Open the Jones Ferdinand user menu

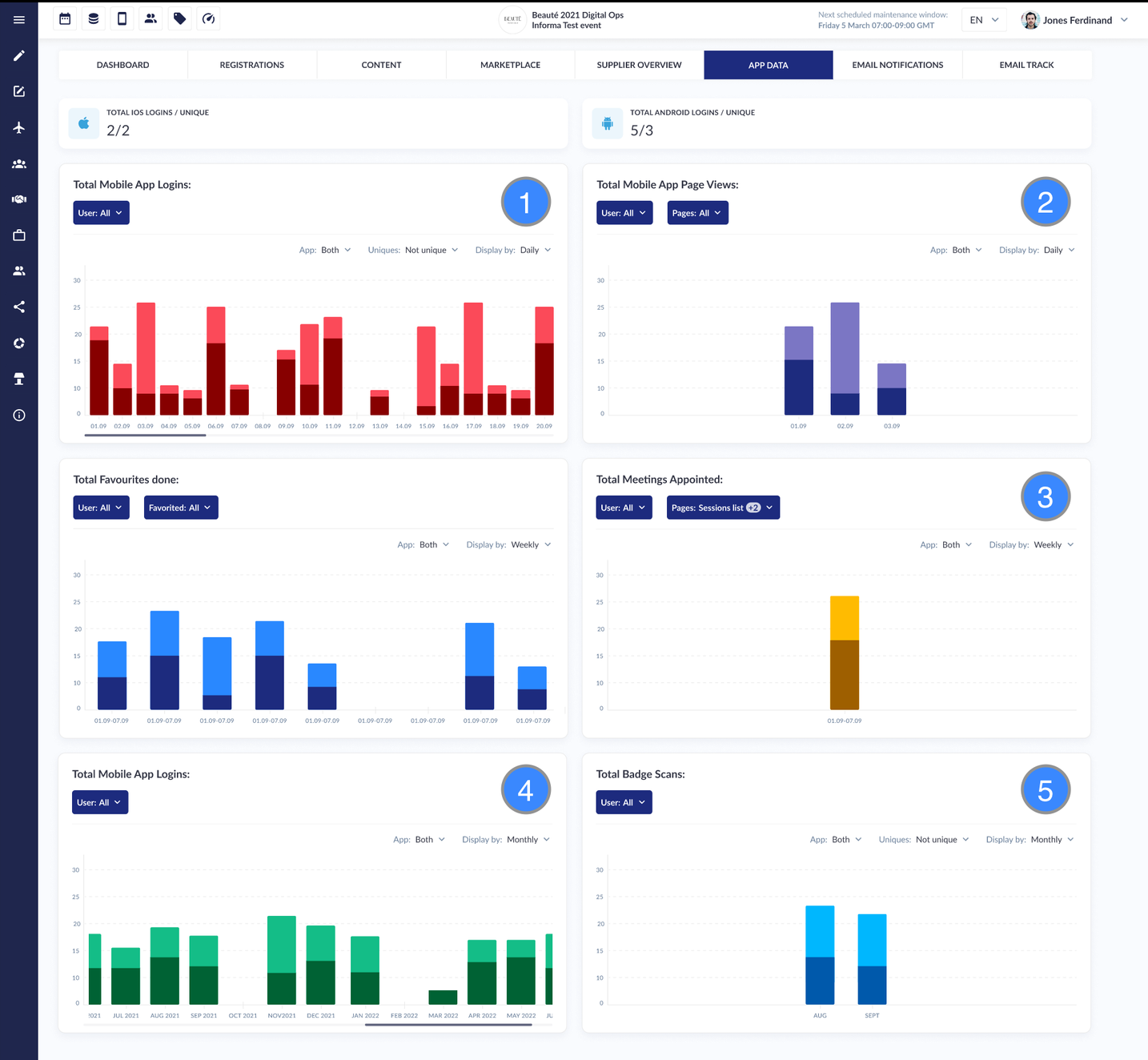click(1075, 20)
